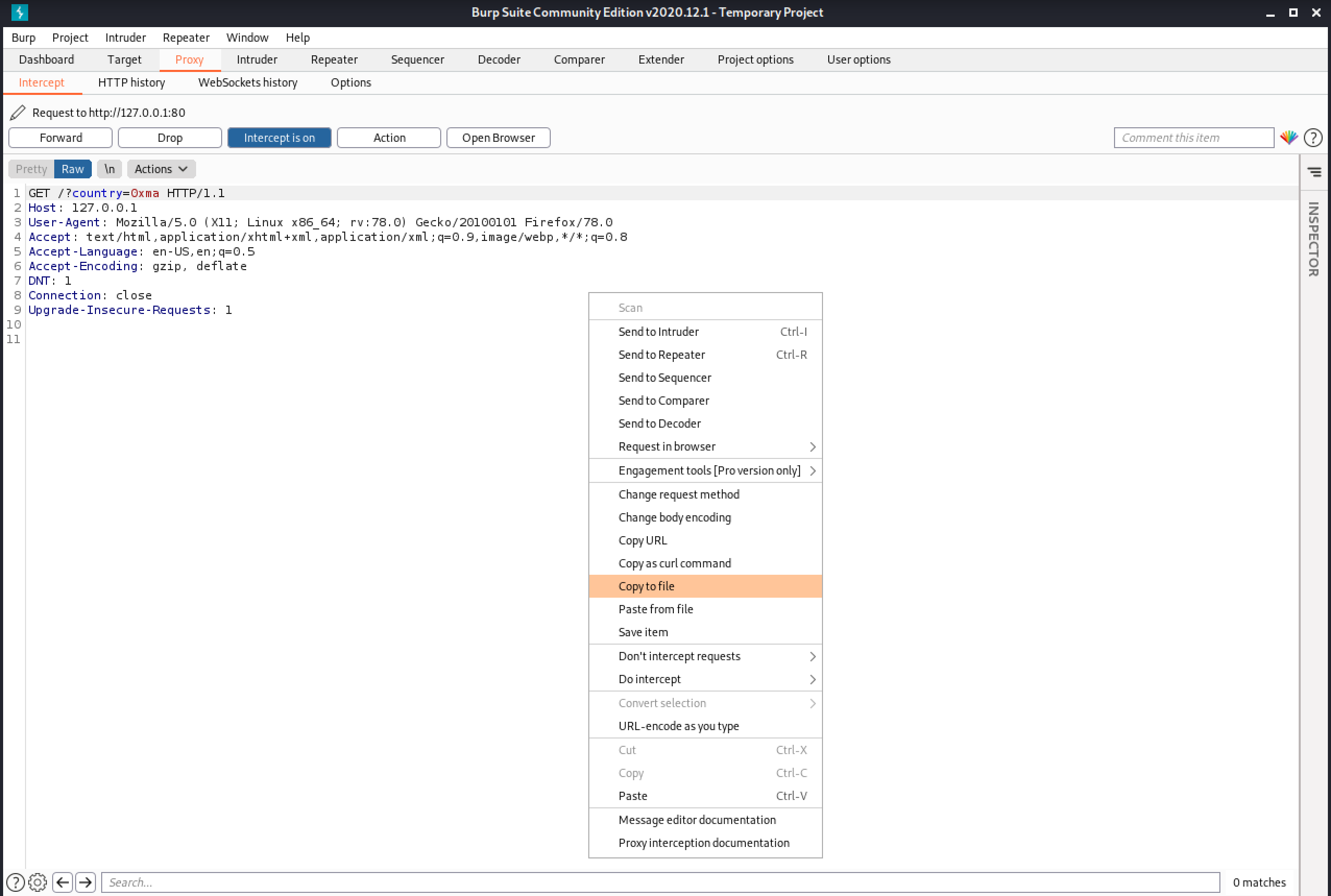Toggle URL-encode as you type

tap(705, 725)
